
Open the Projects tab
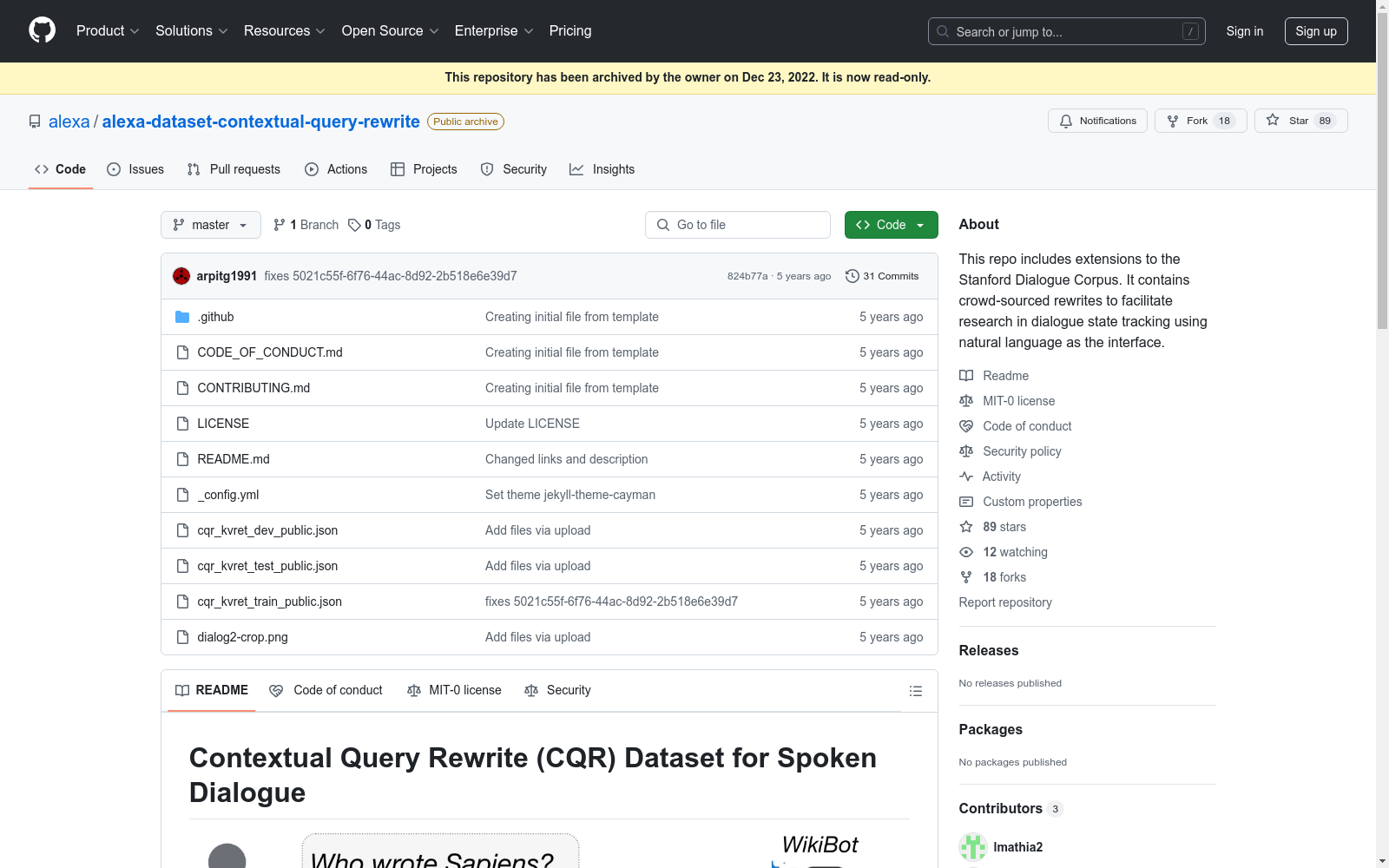click(424, 169)
